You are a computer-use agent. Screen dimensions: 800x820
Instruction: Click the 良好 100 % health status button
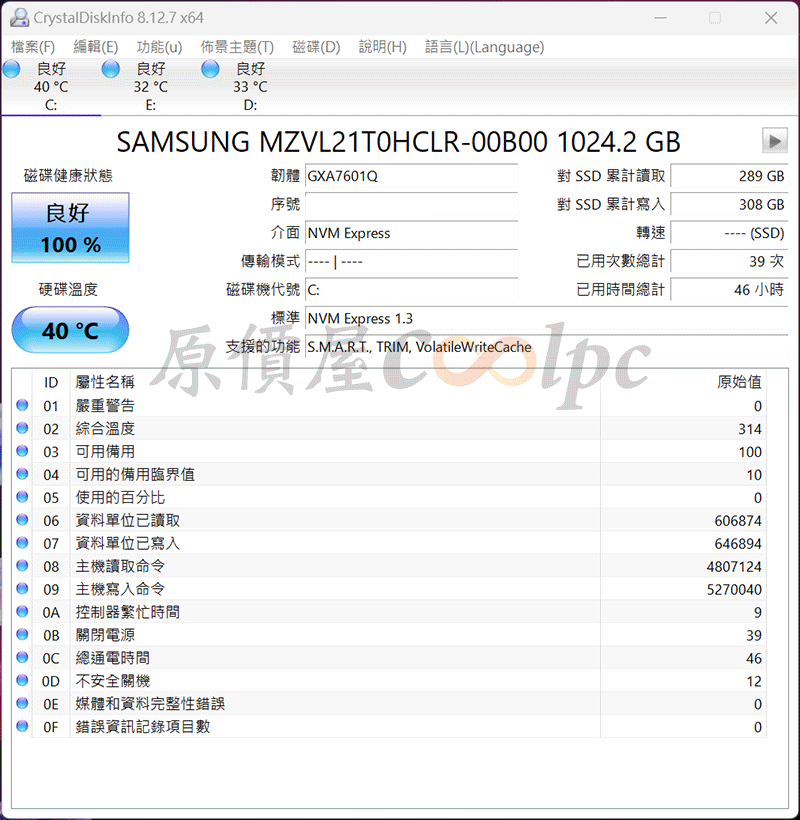point(71,227)
